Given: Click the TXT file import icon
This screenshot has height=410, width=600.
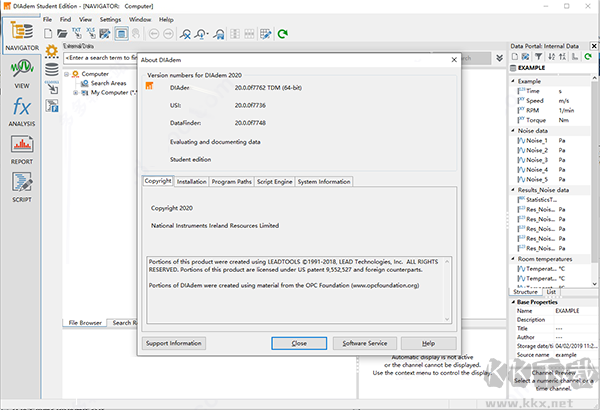Looking at the screenshot, I should pos(76,33).
